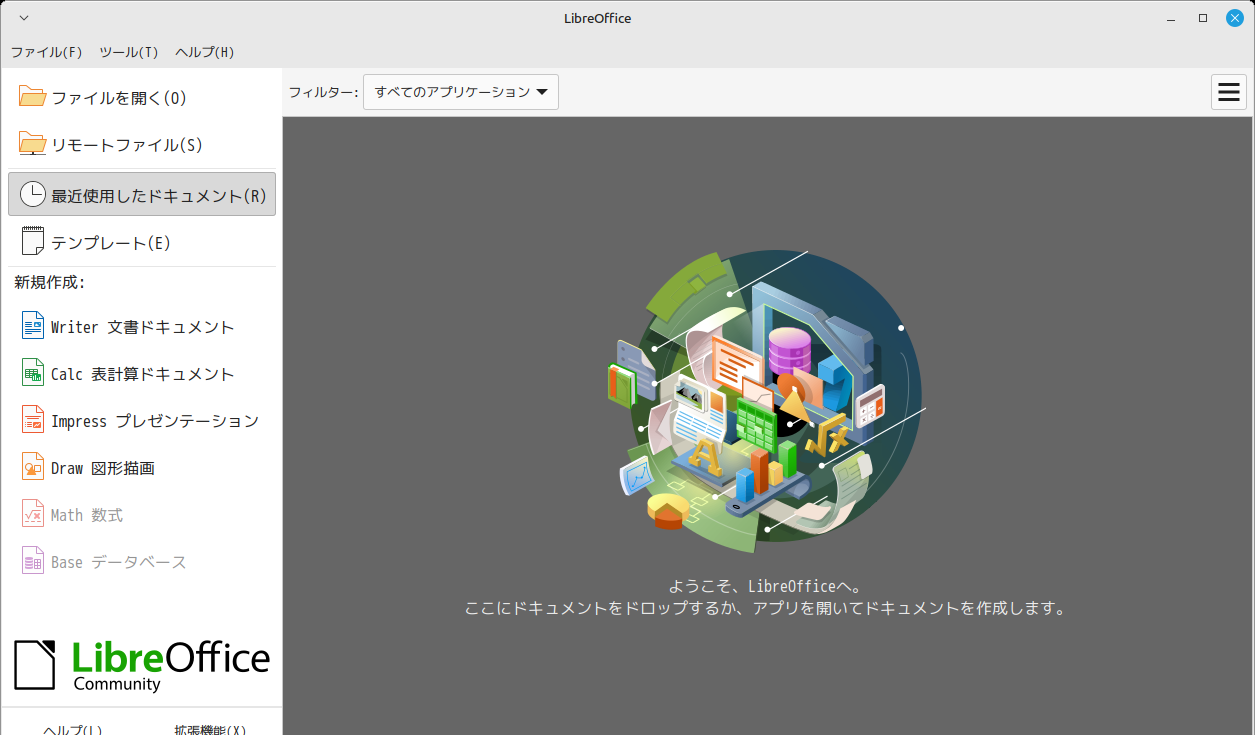Click the Impress presentation icon
This screenshot has height=735, width=1255.
[x=33, y=421]
